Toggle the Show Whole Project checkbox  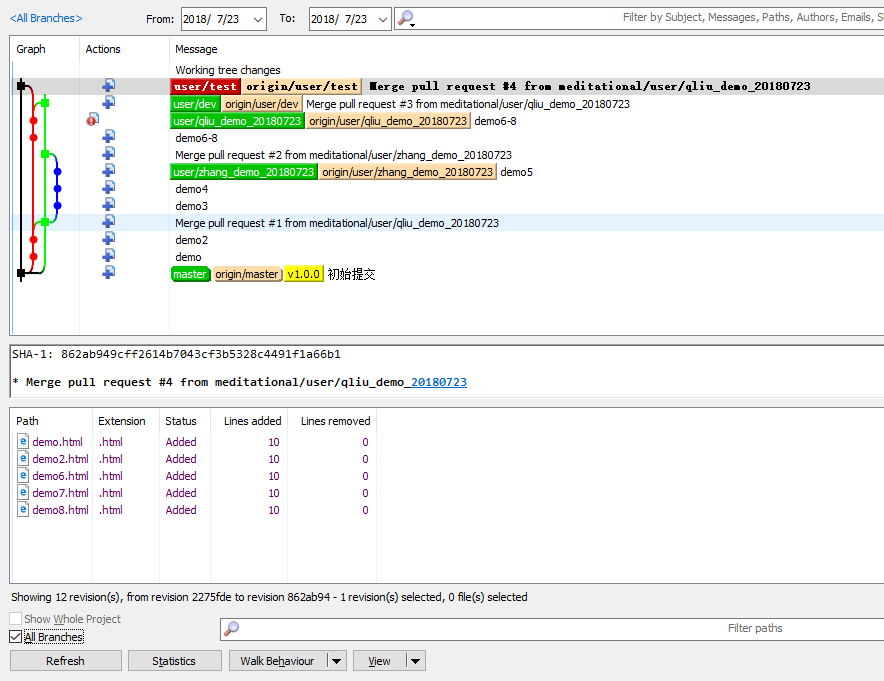(x=15, y=619)
